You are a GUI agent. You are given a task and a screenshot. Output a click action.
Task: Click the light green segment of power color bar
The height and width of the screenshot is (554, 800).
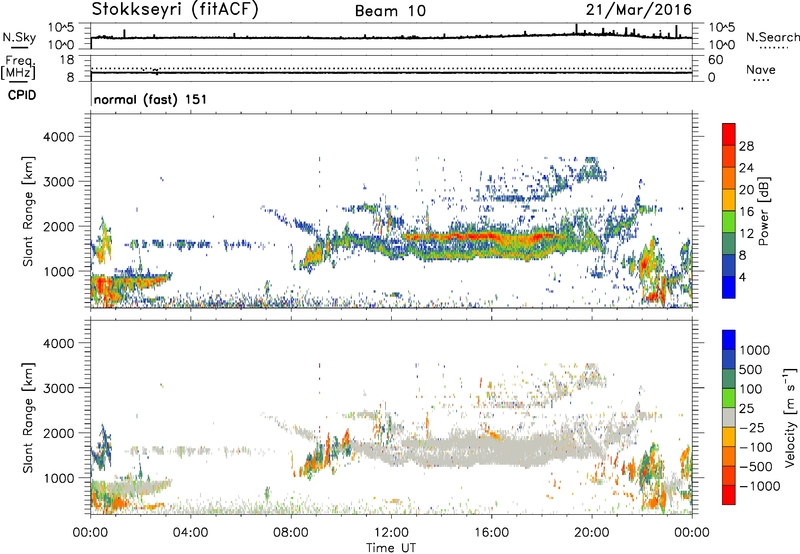(729, 221)
